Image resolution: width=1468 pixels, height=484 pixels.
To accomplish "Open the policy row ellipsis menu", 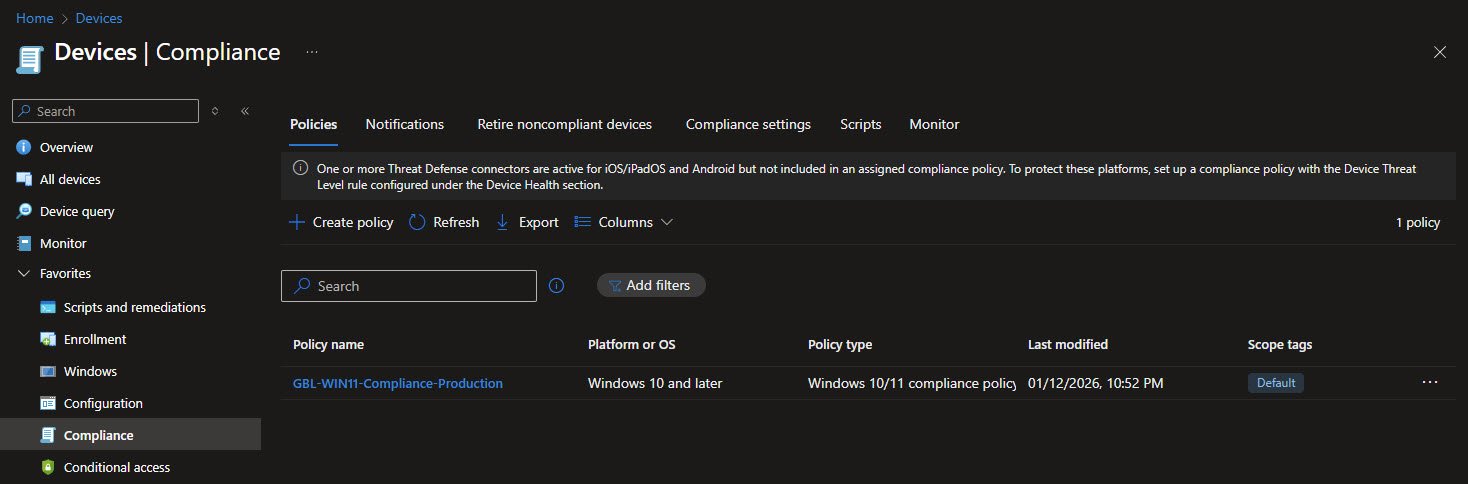I will (1429, 383).
